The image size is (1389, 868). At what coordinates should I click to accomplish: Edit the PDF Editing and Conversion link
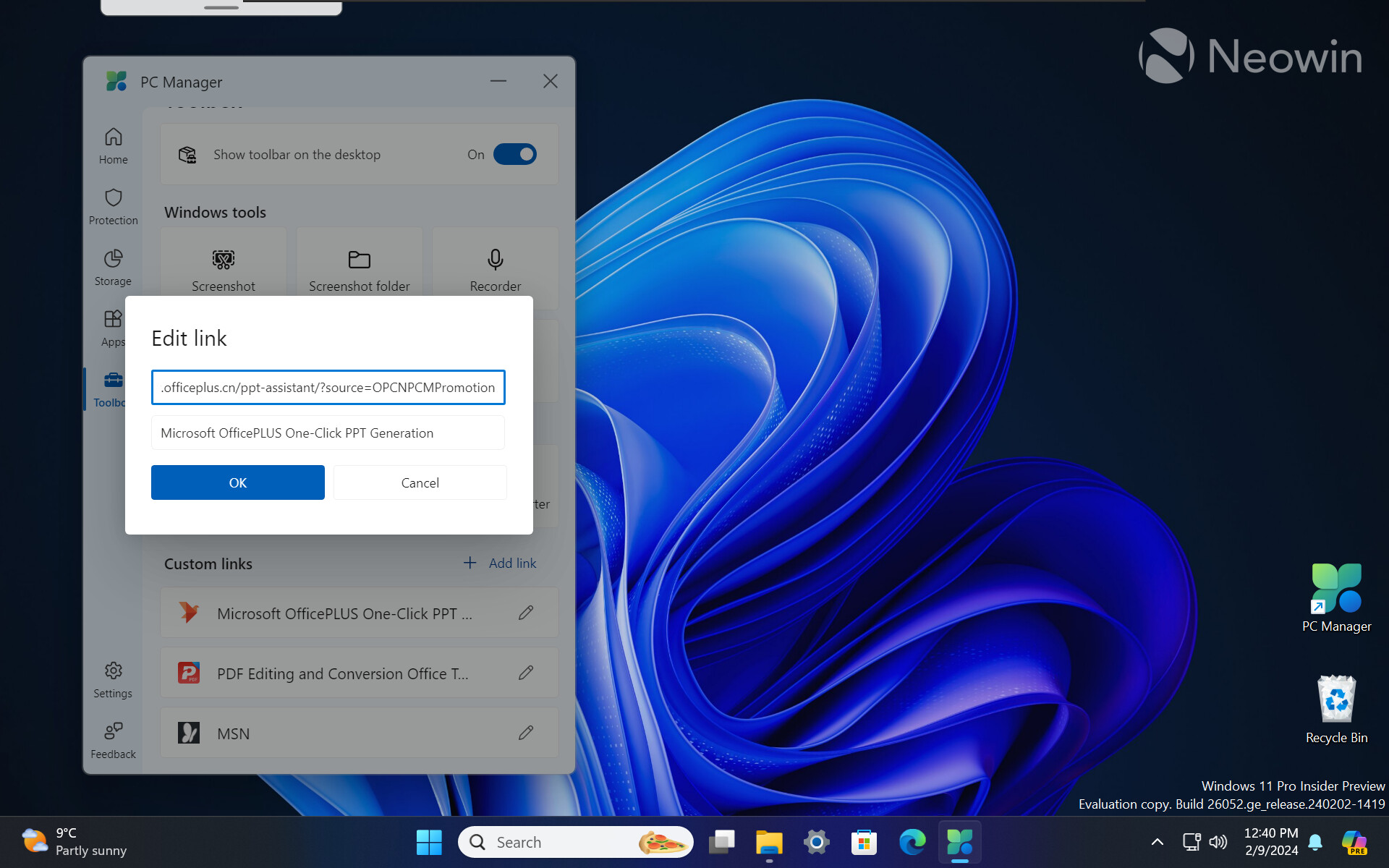pos(526,673)
